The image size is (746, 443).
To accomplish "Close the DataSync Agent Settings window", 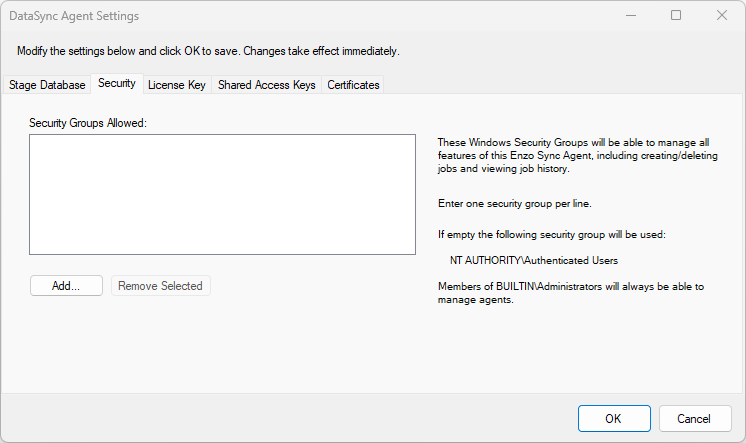I will tap(722, 16).
